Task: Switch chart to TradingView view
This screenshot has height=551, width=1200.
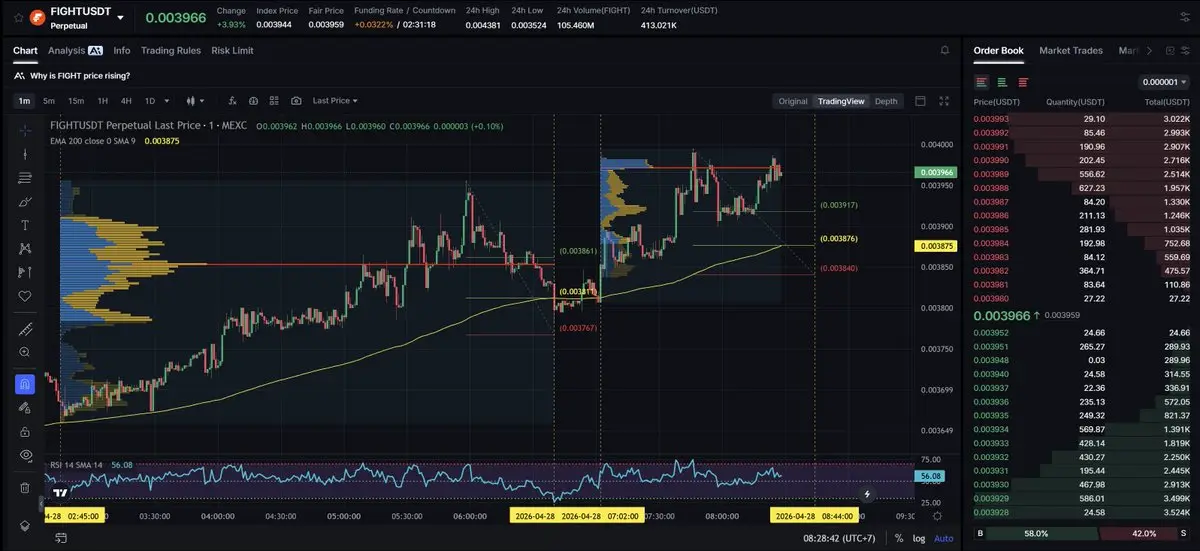Action: tap(840, 101)
